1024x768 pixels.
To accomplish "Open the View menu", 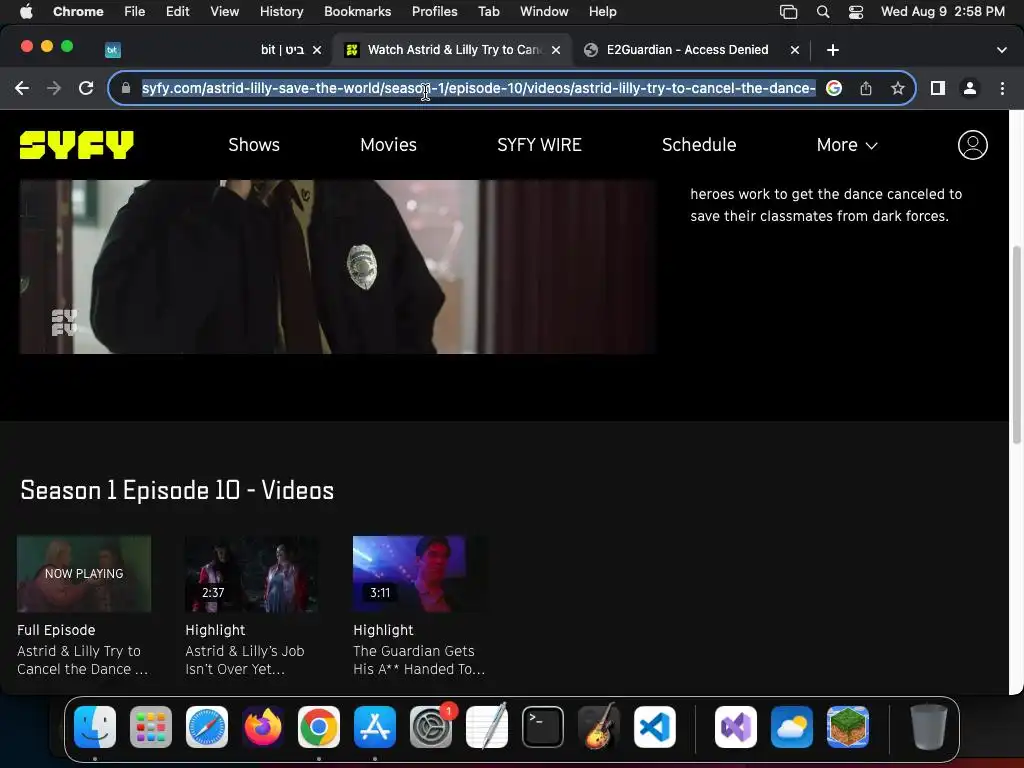I will (x=224, y=12).
